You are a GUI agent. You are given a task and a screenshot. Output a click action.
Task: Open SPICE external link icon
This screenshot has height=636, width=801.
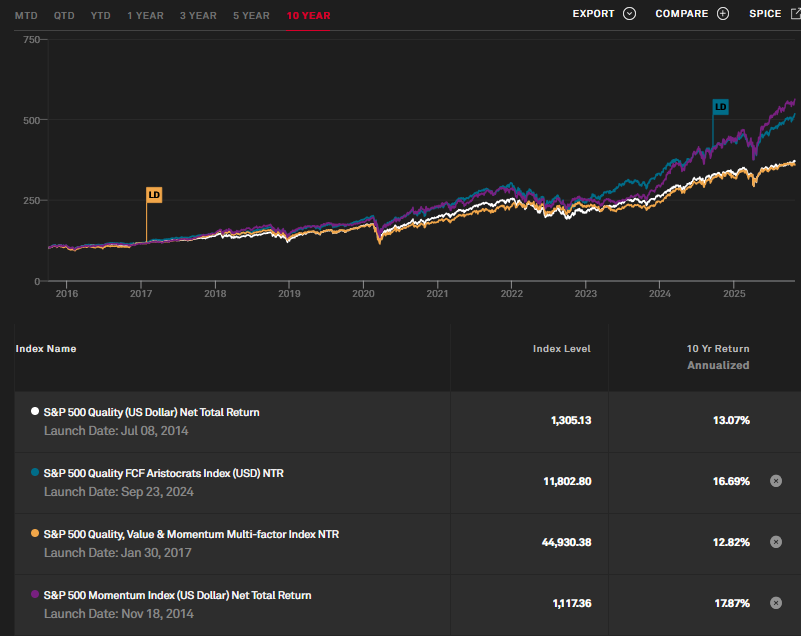pyautogui.click(x=796, y=14)
